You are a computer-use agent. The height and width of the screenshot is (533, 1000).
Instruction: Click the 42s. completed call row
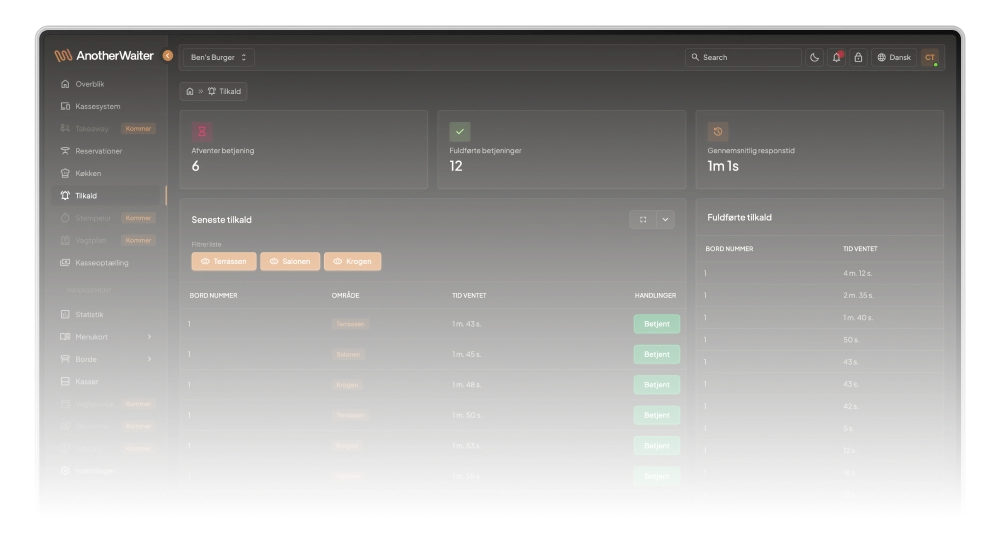[x=820, y=406]
